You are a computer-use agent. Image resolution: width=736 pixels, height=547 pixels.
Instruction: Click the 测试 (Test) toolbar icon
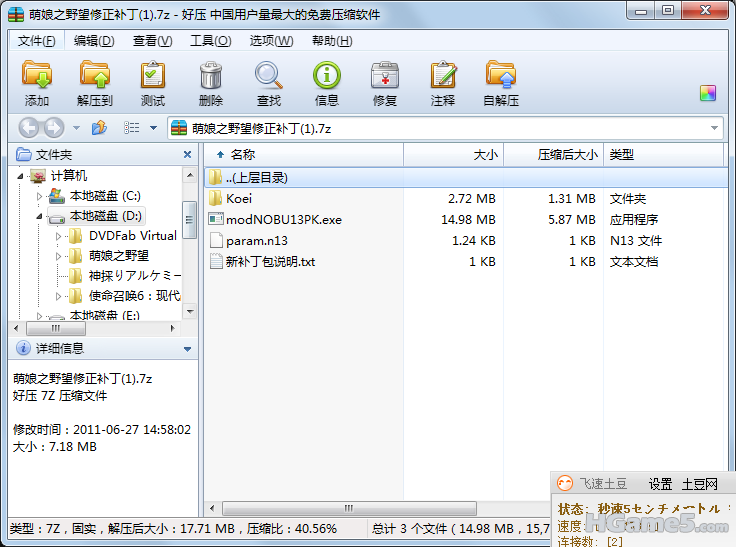pos(153,75)
